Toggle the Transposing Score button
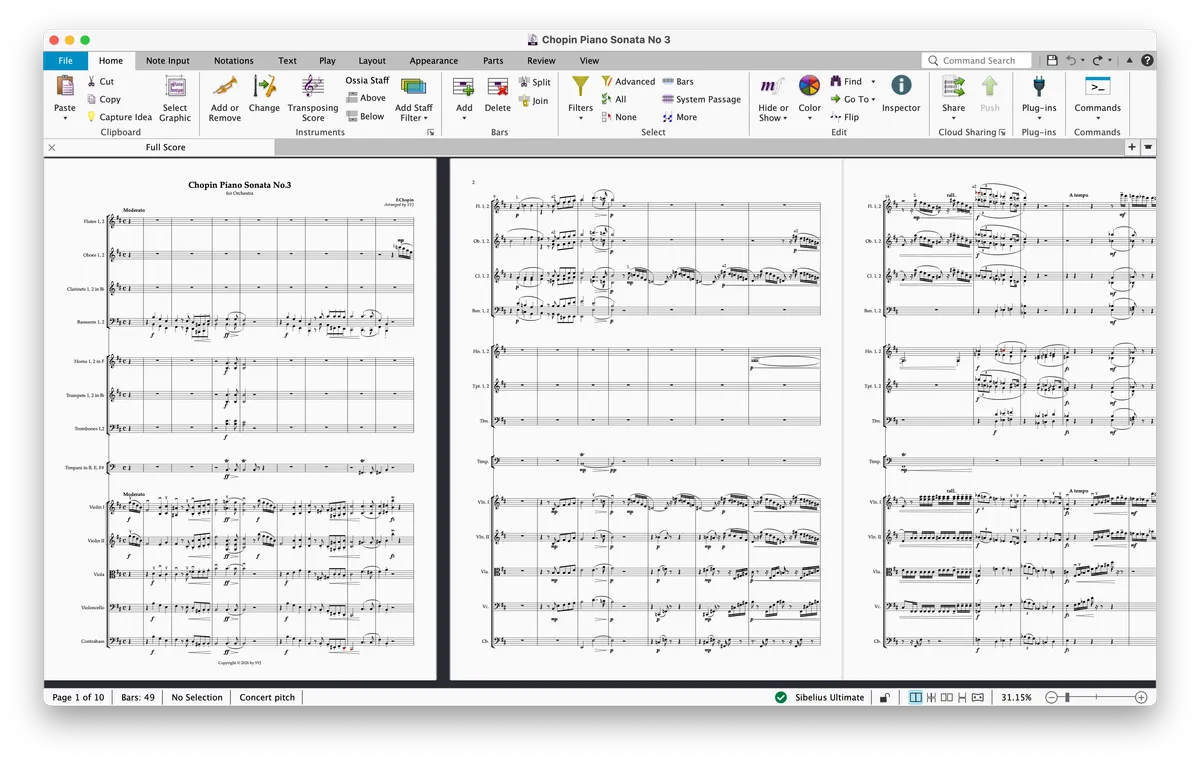 point(313,96)
